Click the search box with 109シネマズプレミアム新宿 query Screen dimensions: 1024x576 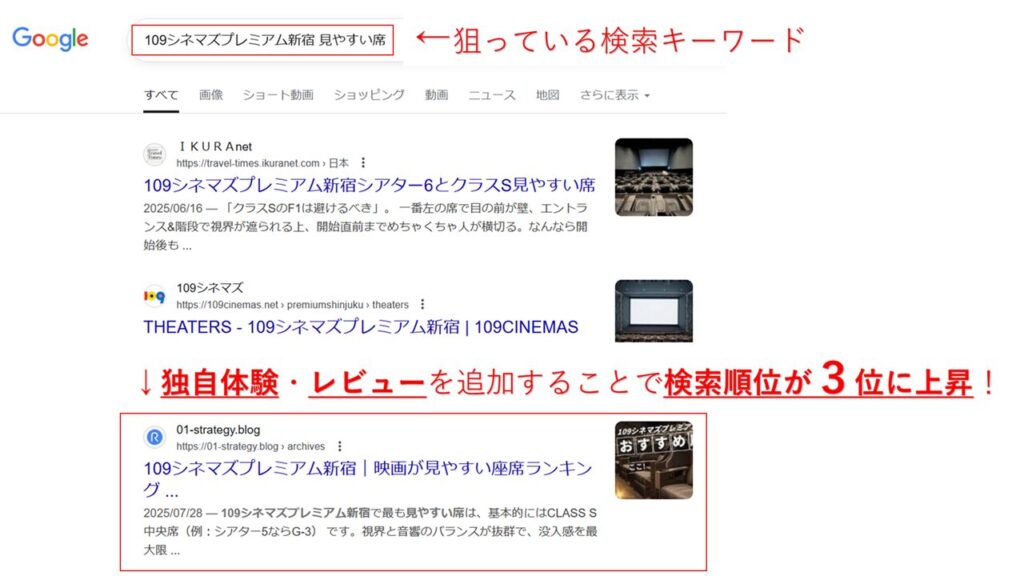263,40
